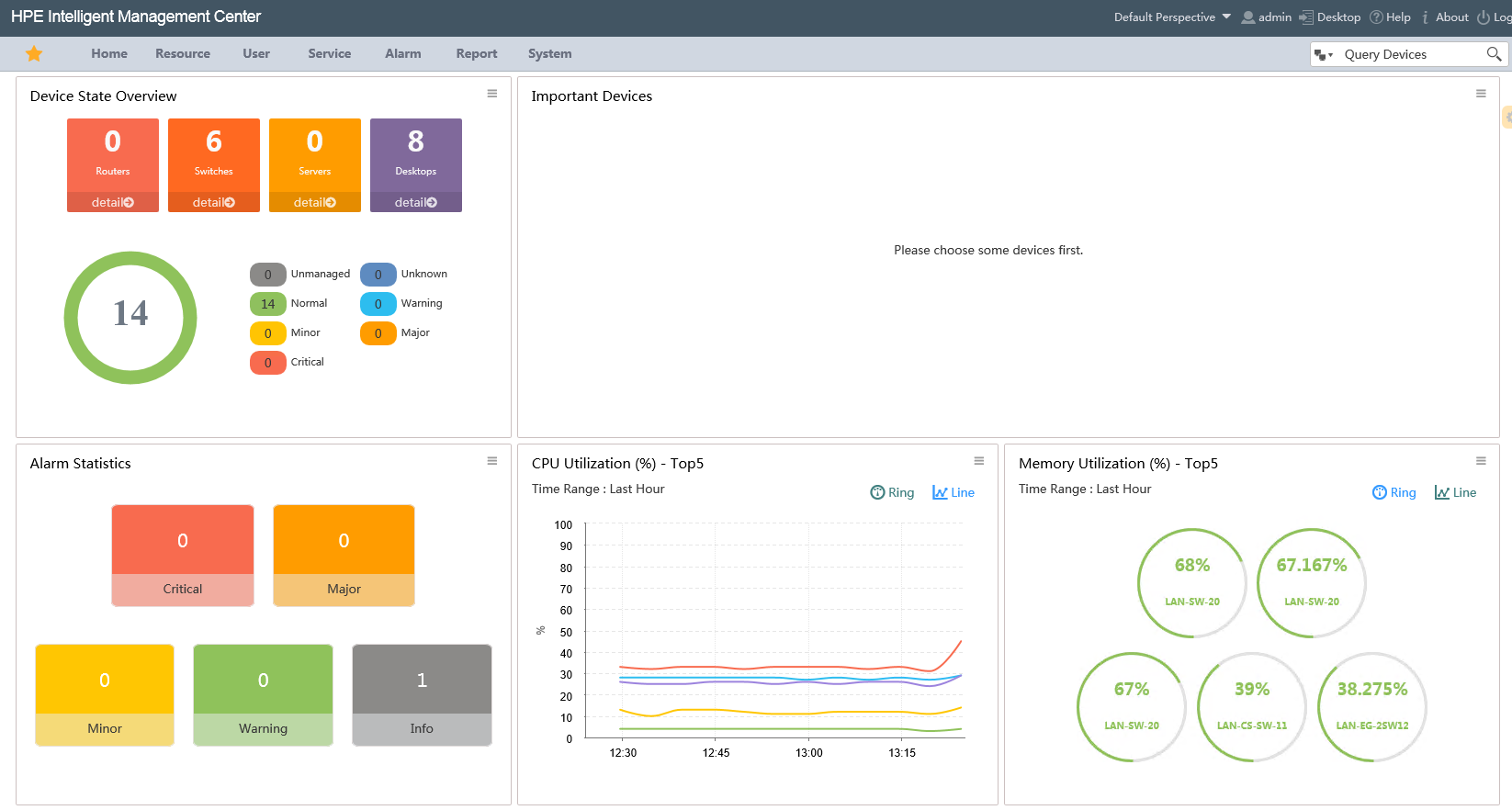Click the 14 devices donut chart
Viewport: 1512px width, 810px height.
tap(130, 318)
